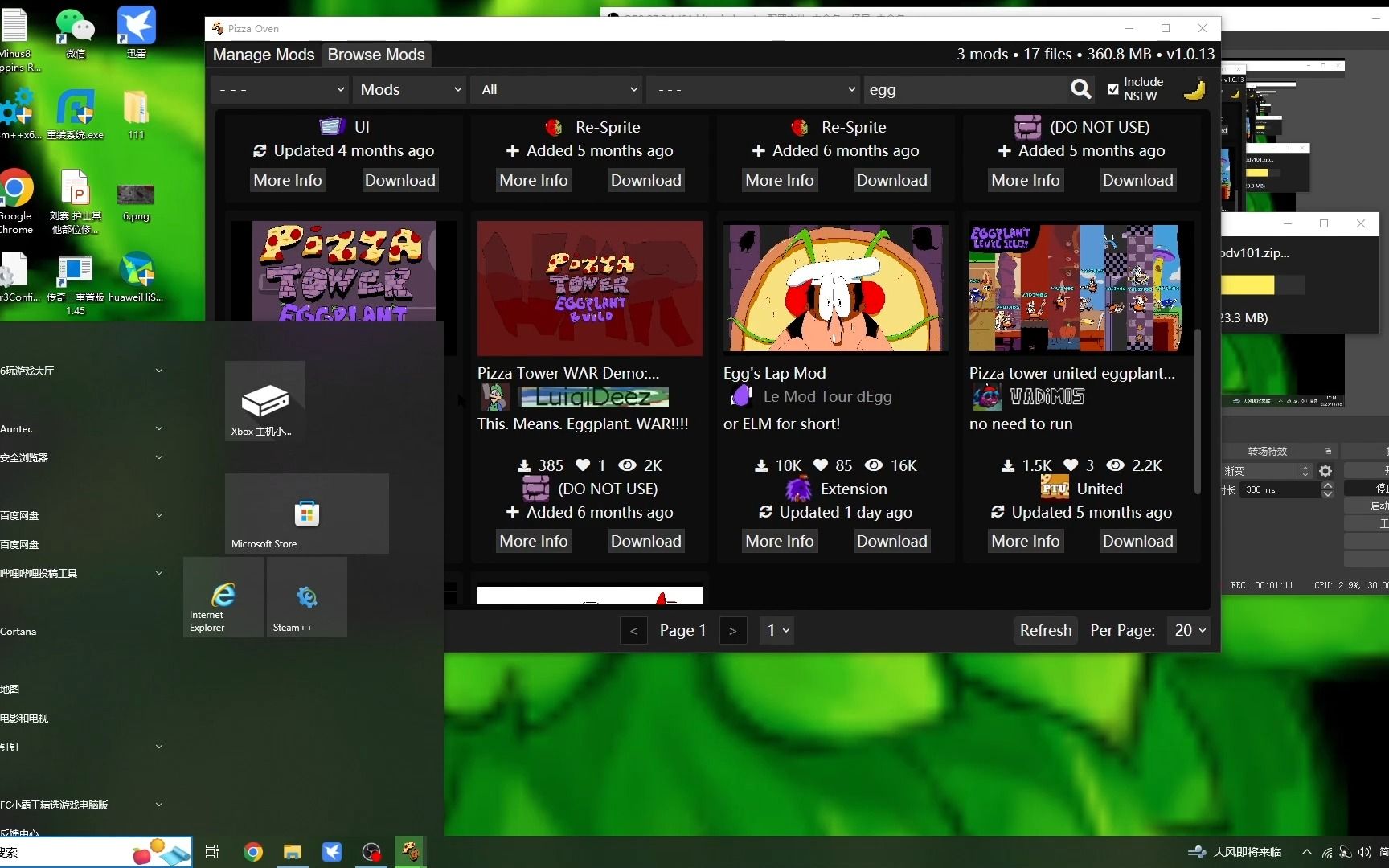Click the banana icon next to Include NSFW

1194,89
